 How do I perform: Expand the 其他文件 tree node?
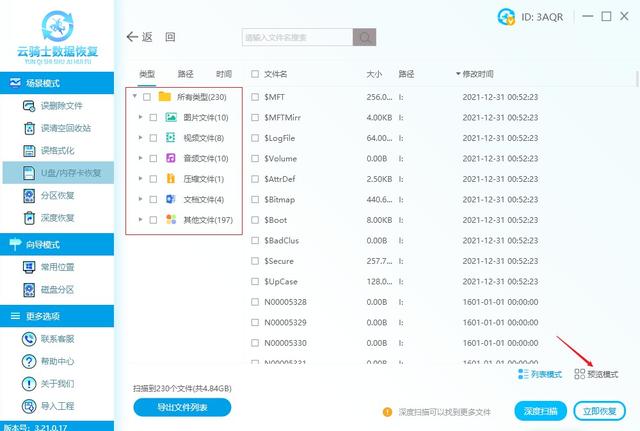(x=140, y=219)
